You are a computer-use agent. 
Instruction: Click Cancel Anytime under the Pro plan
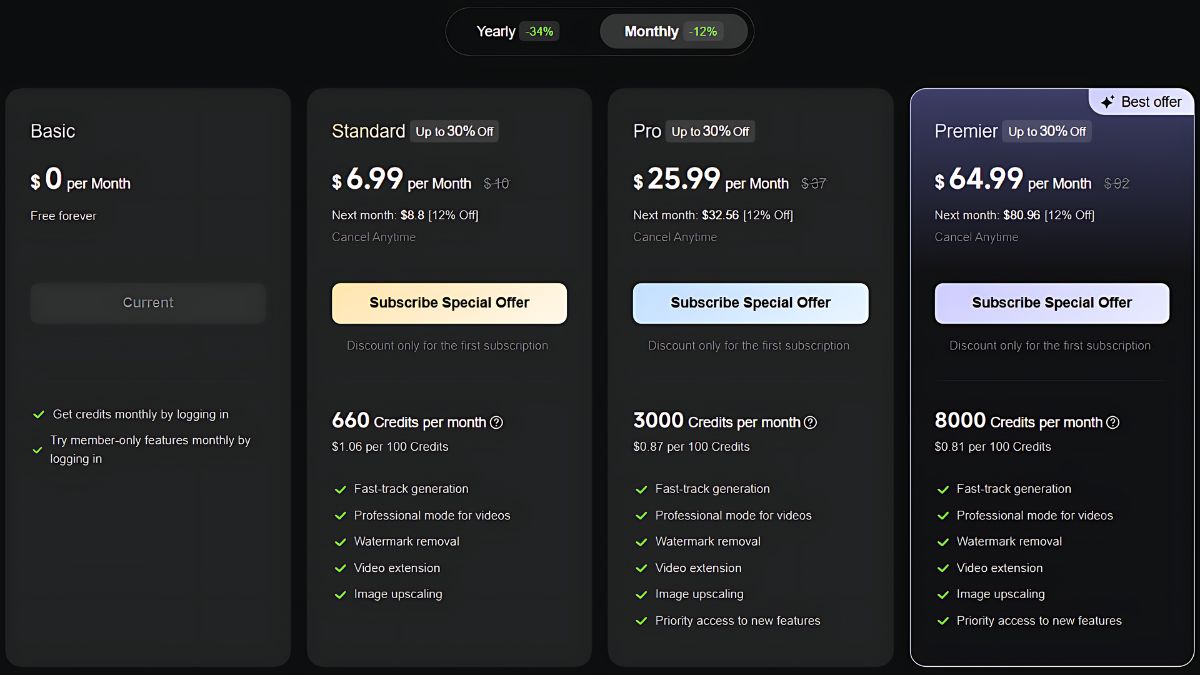[675, 237]
